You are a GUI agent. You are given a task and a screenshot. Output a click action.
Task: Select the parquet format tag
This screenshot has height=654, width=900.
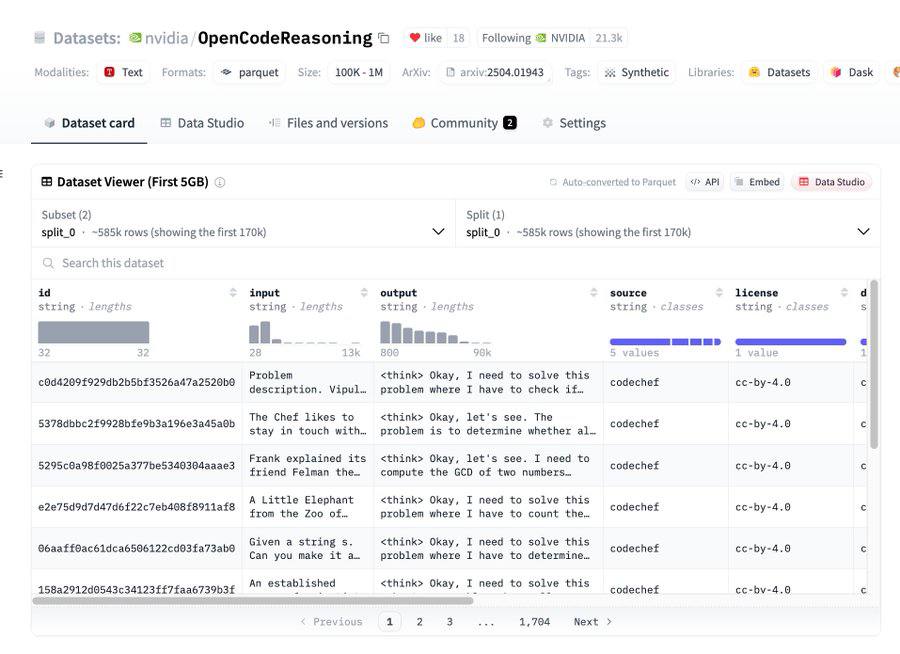coord(250,72)
